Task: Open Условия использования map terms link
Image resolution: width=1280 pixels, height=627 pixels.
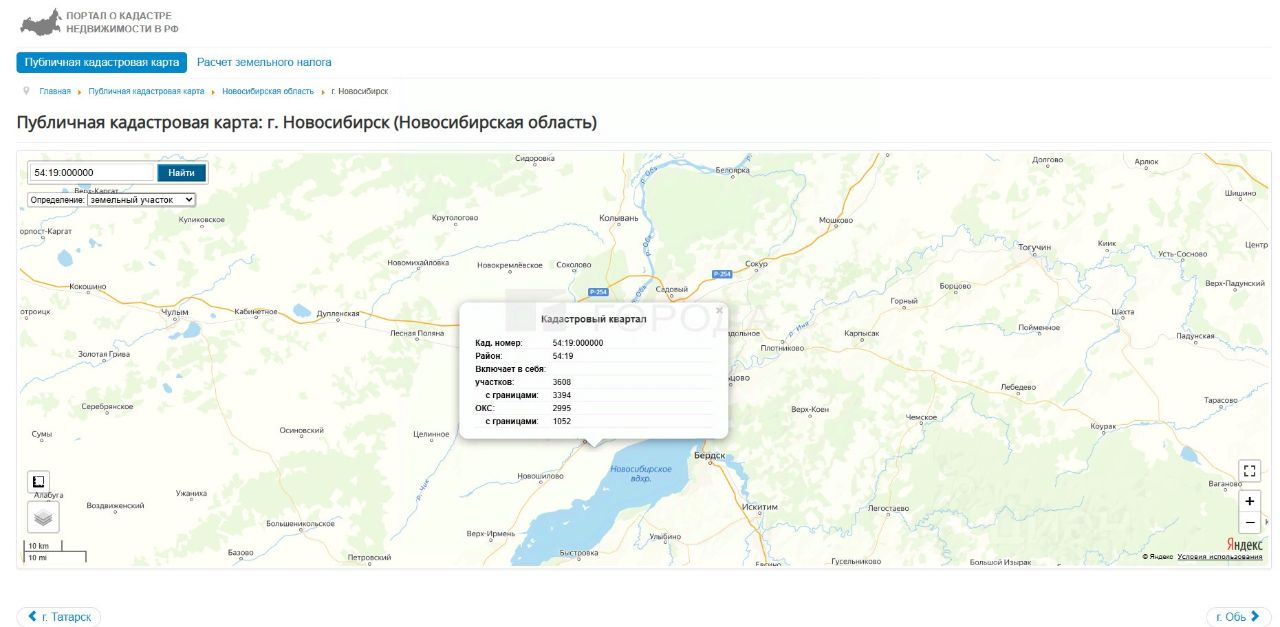Action: point(1220,557)
